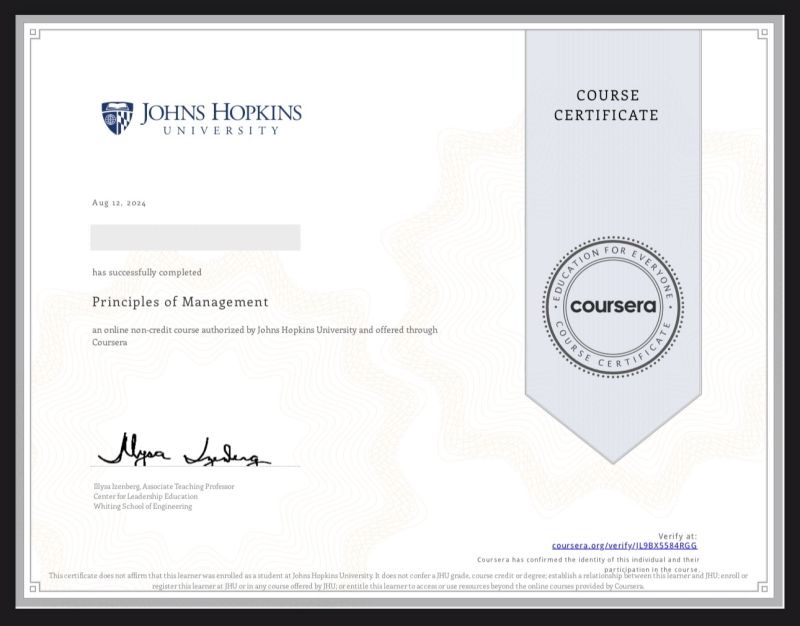Click the round Coursera course certificate seal
This screenshot has height=626, width=800.
[x=613, y=307]
